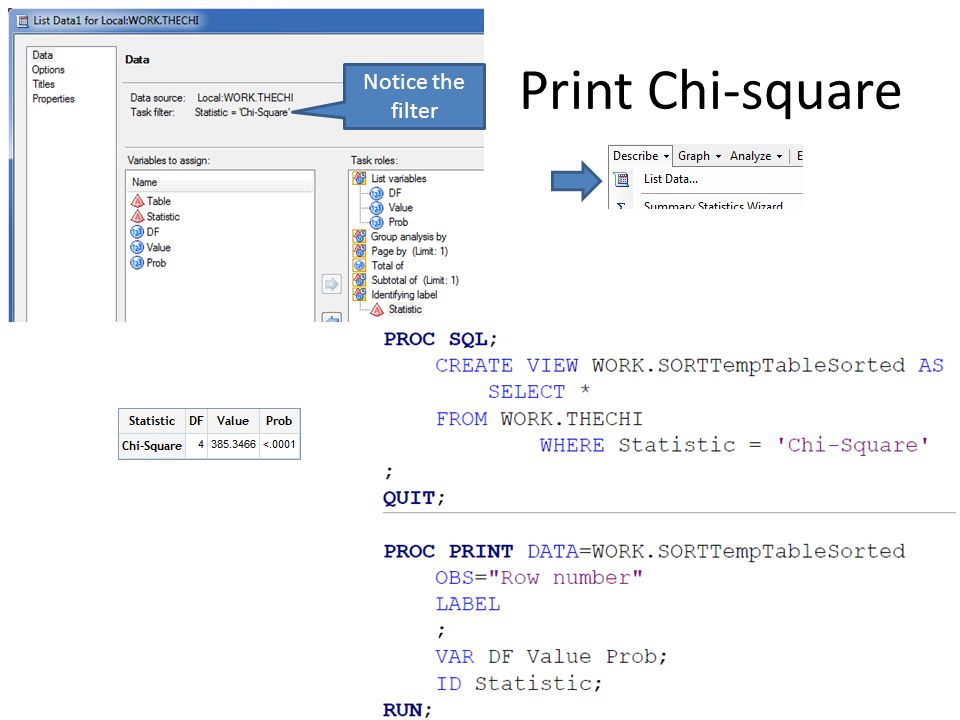Click the Value column header in output table

[x=233, y=421]
